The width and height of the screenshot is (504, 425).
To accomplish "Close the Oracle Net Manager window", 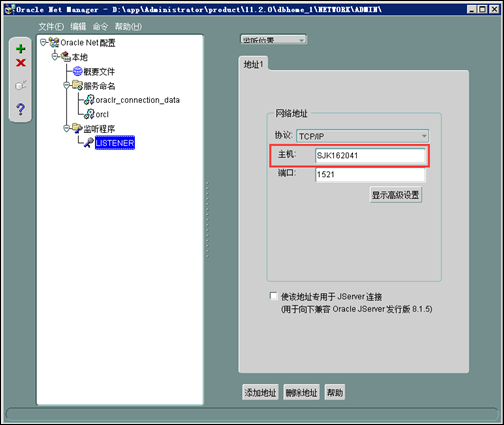I will (x=494, y=9).
